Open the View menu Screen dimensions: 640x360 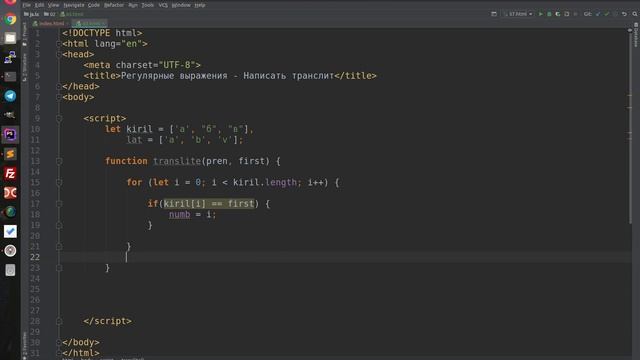(x=53, y=5)
